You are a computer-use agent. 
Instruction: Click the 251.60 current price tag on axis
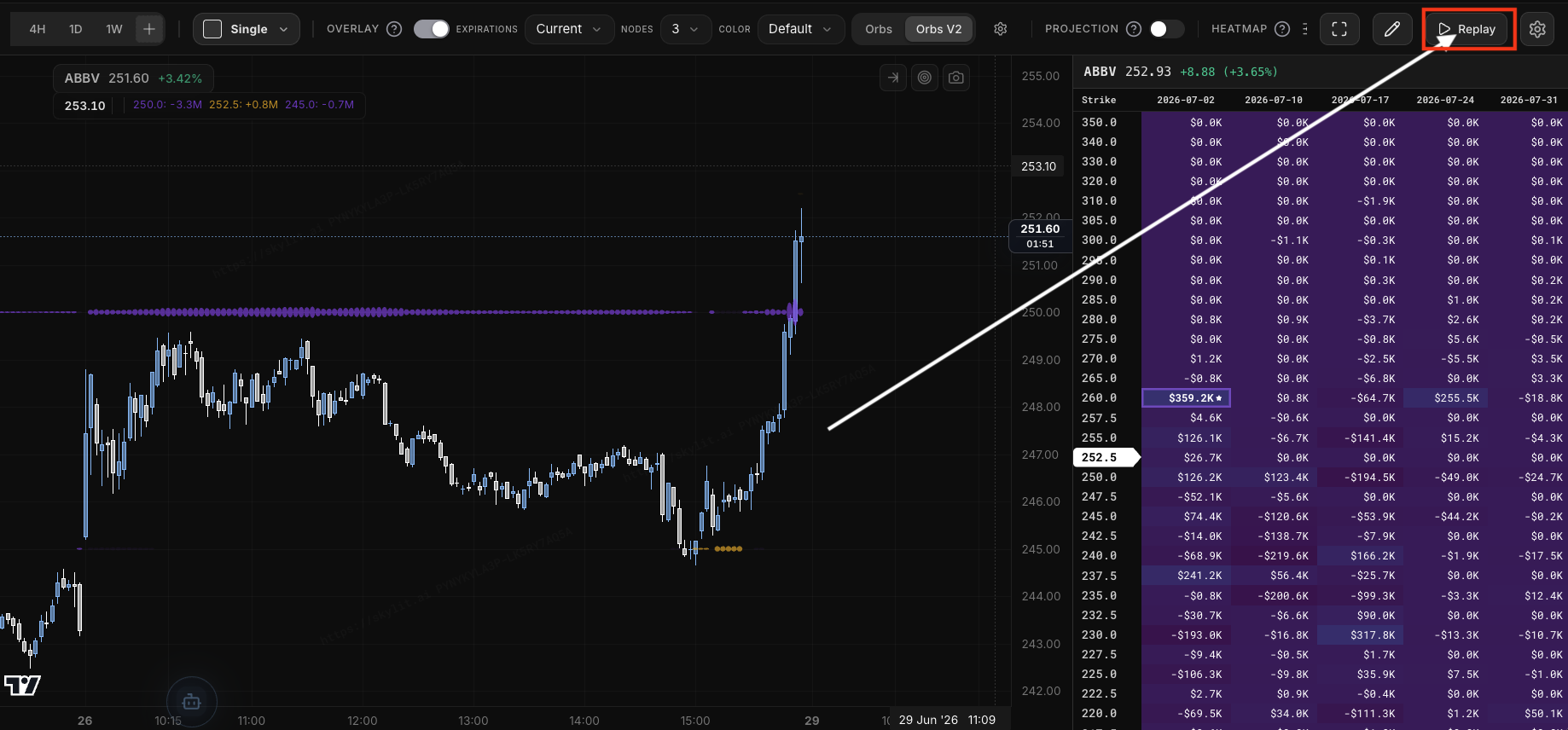(1040, 235)
